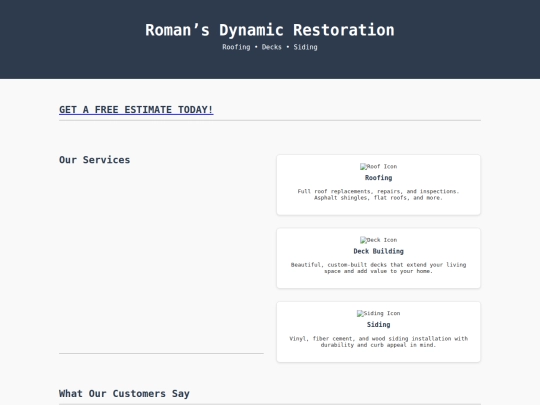Image resolution: width=540 pixels, height=405 pixels.
Task: Click the Roofing card heading
Action: tap(378, 178)
